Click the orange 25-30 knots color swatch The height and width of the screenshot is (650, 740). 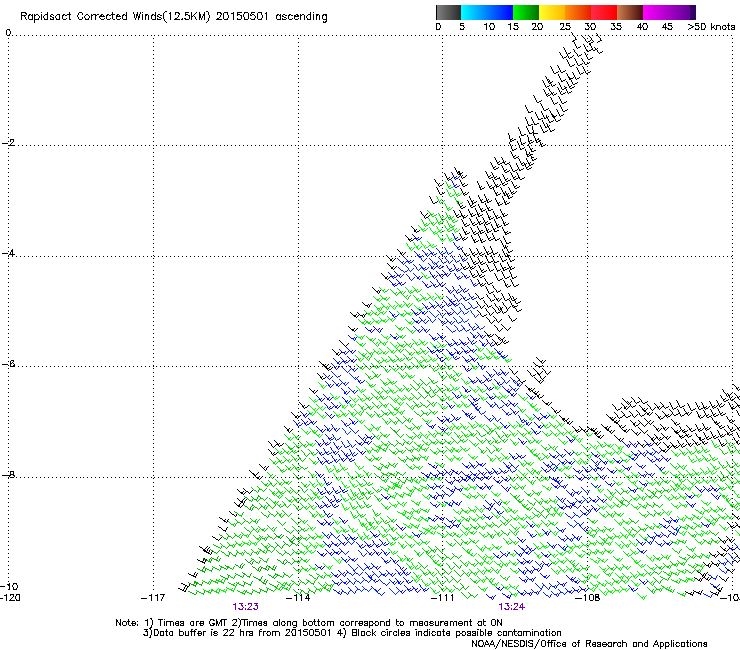pos(578,12)
